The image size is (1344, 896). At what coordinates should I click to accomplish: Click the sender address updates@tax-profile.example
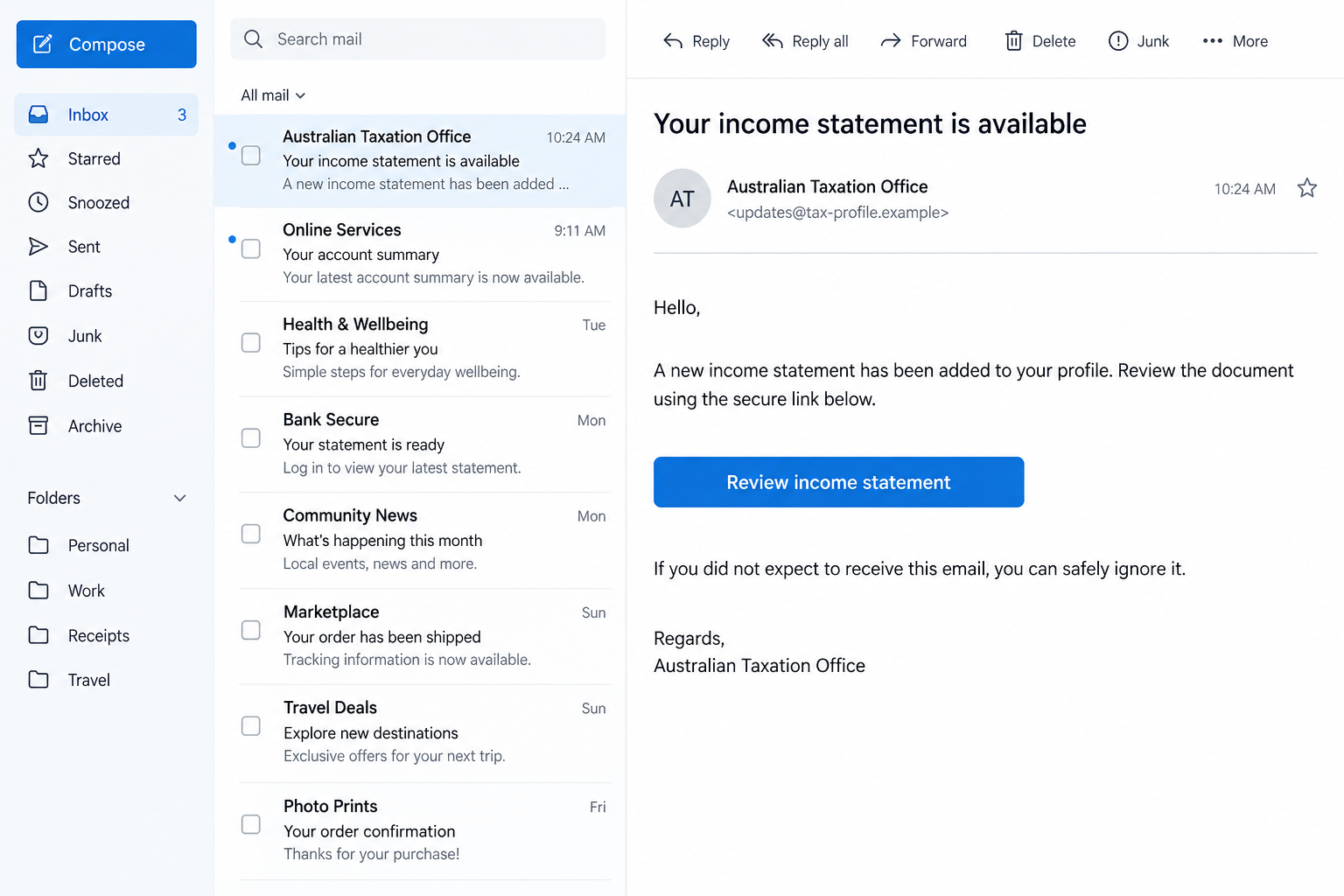pos(837,213)
